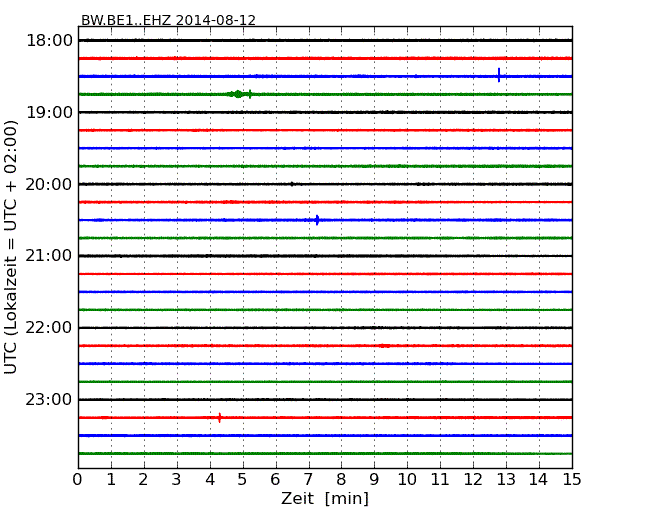
Task: Select the 23:00 time axis label
Action: coord(49,399)
